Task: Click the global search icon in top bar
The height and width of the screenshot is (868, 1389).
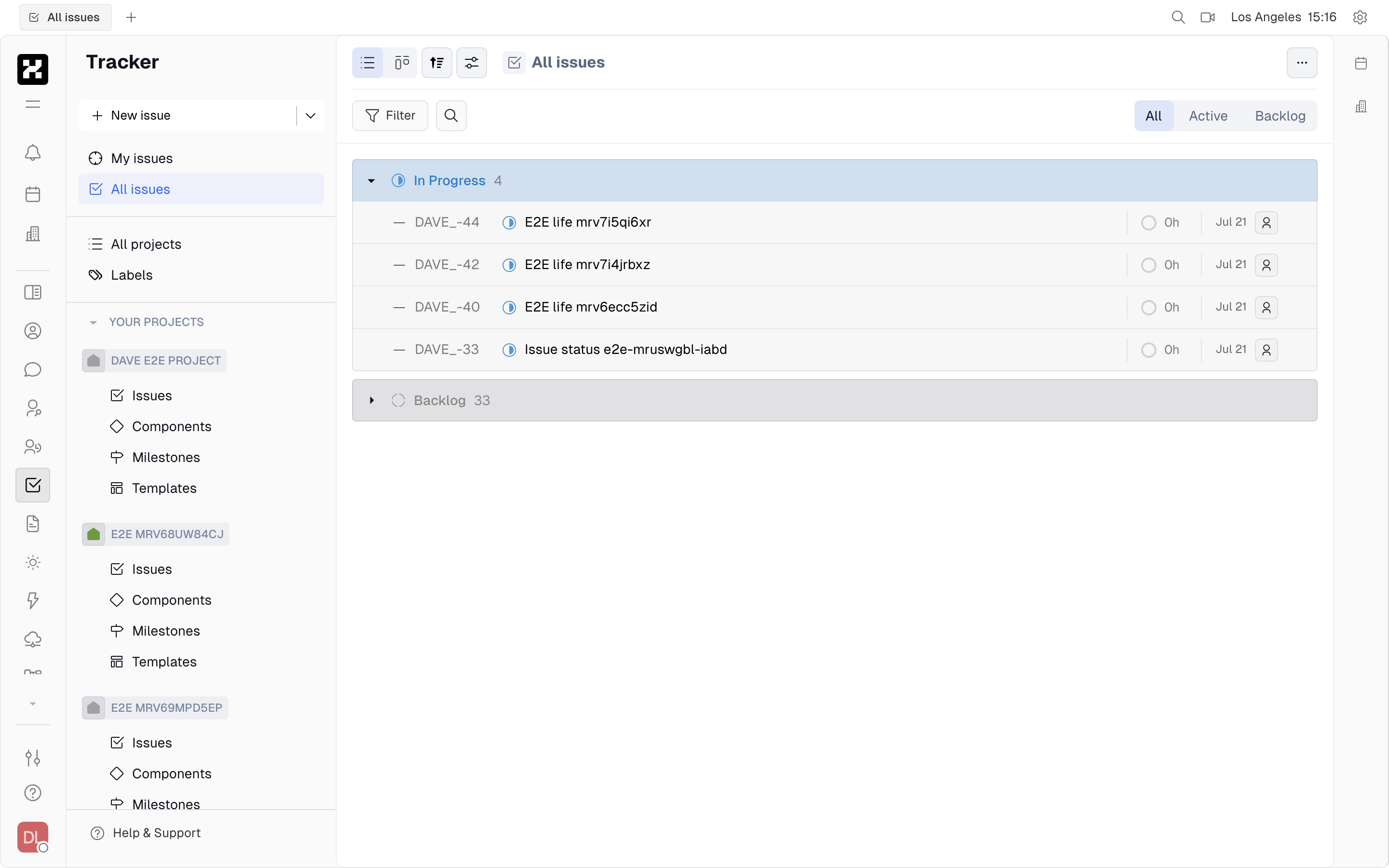Action: pyautogui.click(x=1178, y=17)
